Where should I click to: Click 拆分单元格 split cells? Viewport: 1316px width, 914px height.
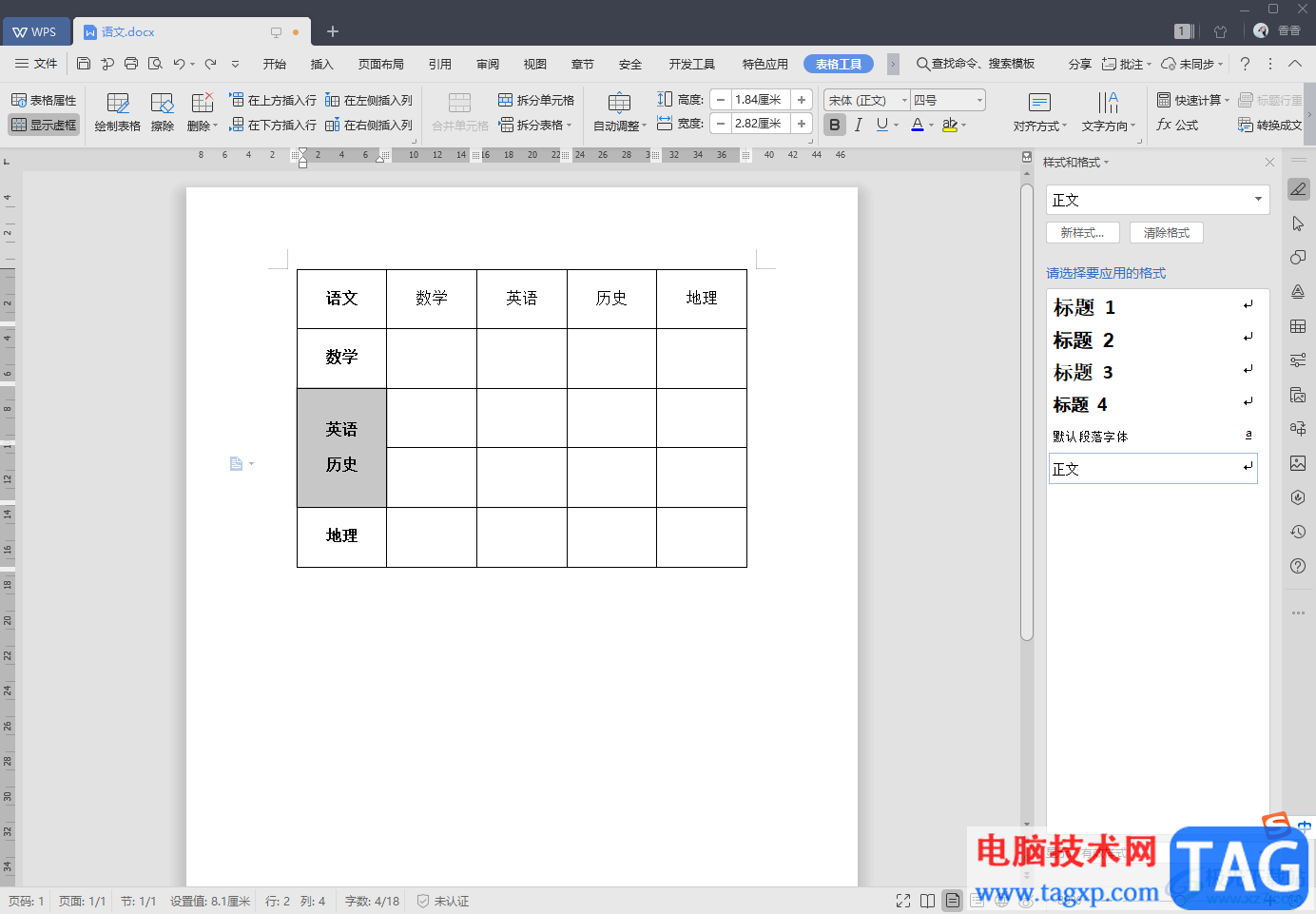point(536,100)
